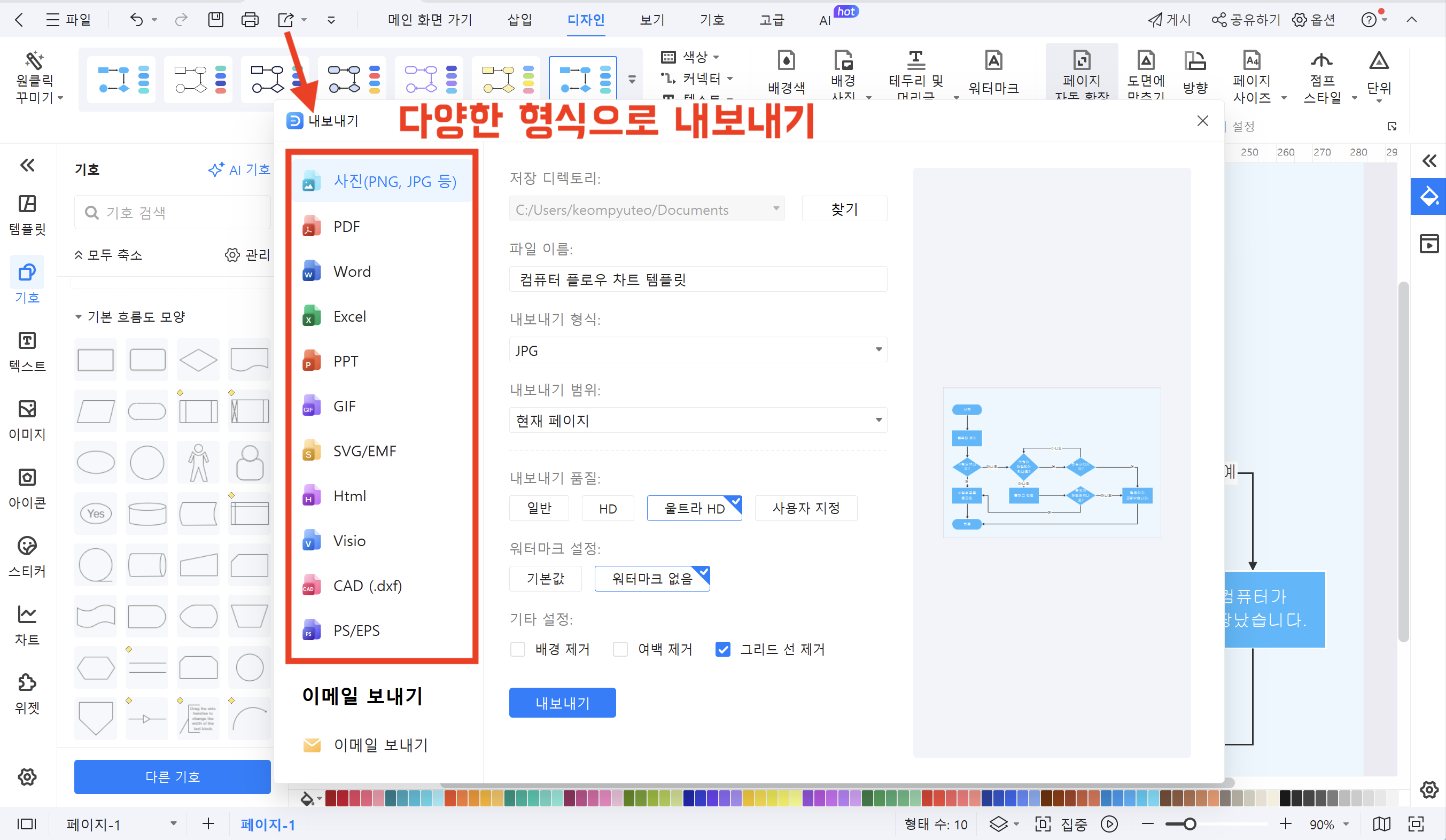Open the 위젯 widget panel icon
The height and width of the screenshot is (840, 1446).
click(x=27, y=683)
